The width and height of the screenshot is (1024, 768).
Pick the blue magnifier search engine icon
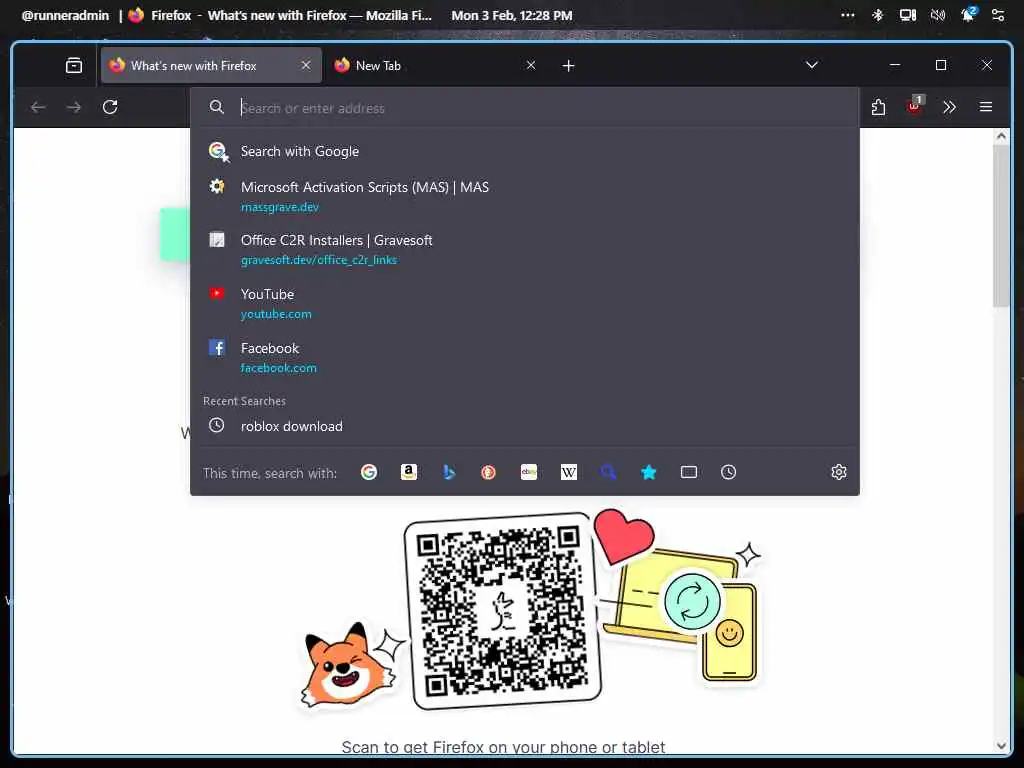609,472
